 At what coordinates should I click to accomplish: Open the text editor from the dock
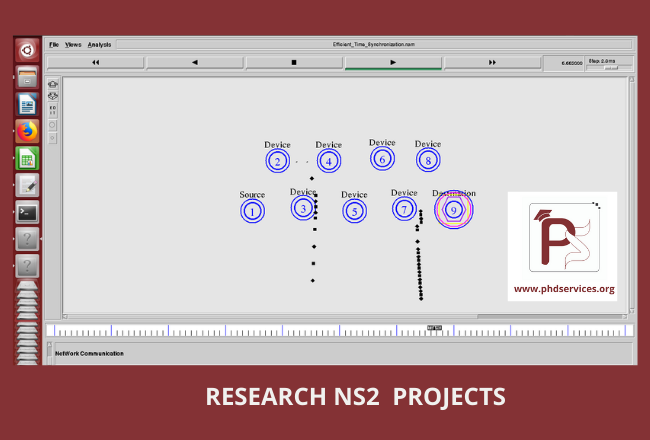[x=27, y=185]
